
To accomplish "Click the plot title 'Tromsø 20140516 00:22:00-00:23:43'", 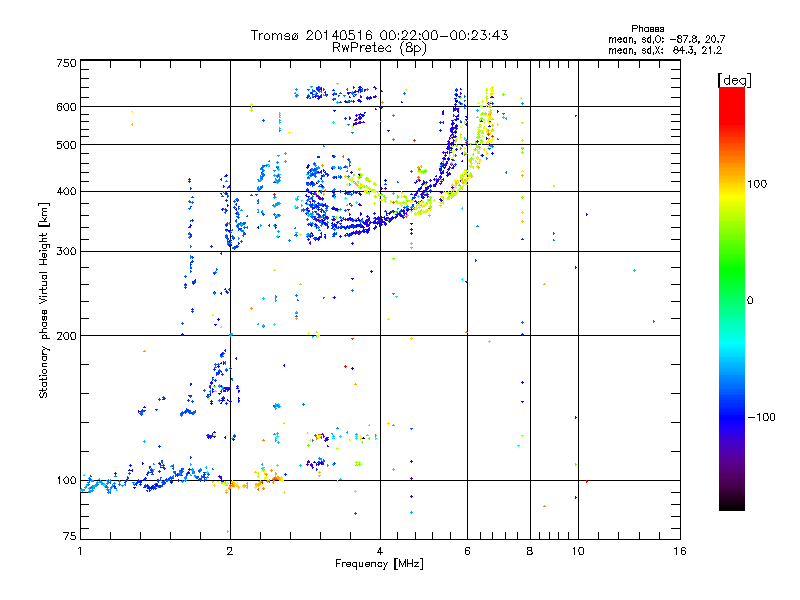I will coord(379,35).
